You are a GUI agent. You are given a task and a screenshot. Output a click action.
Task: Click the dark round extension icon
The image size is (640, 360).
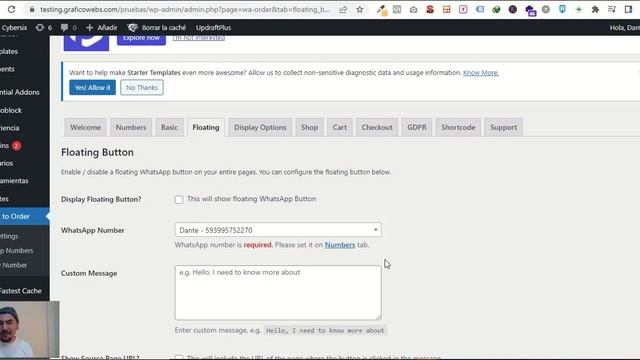point(513,9)
